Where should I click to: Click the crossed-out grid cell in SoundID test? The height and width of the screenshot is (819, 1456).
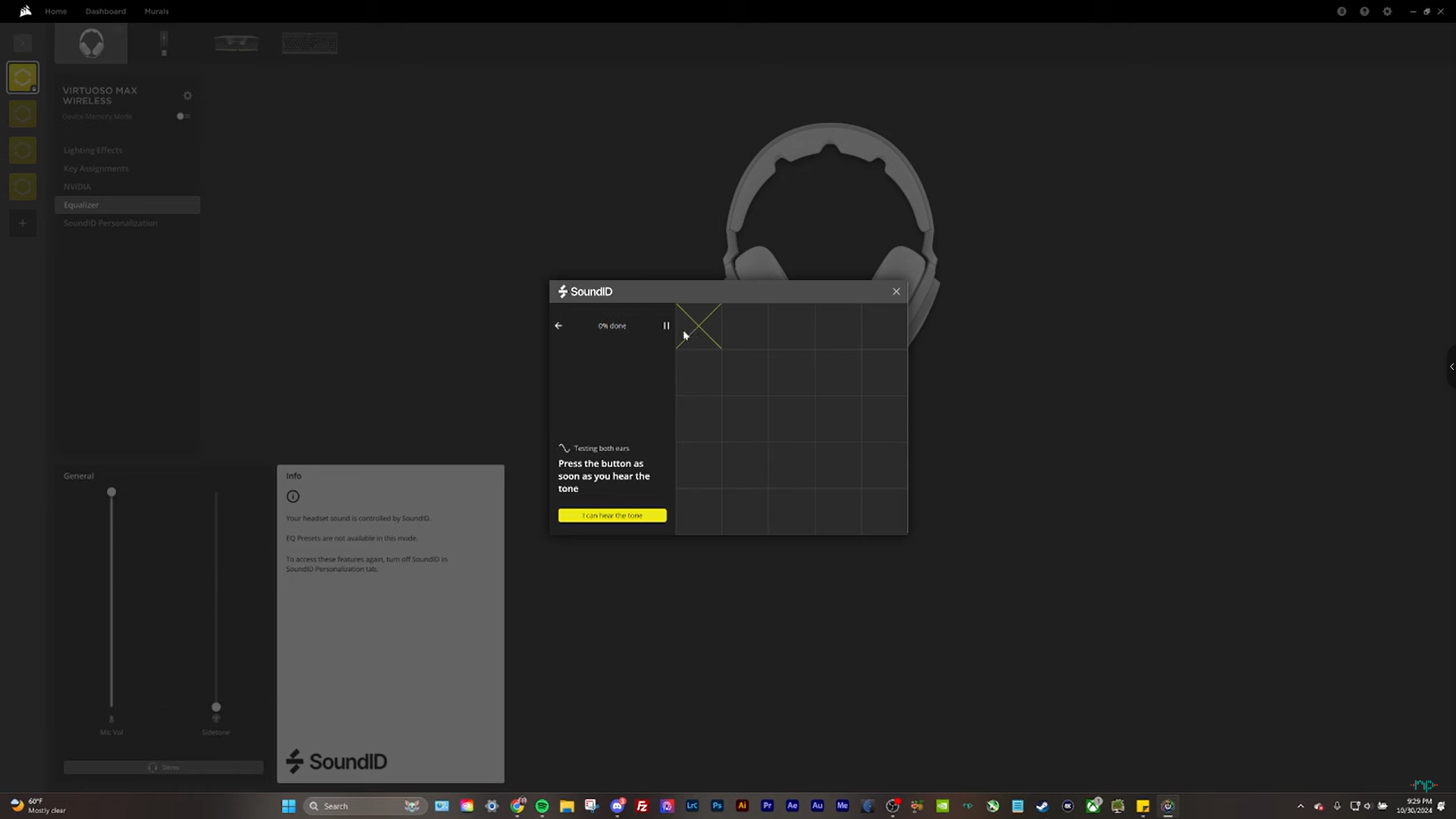[699, 326]
